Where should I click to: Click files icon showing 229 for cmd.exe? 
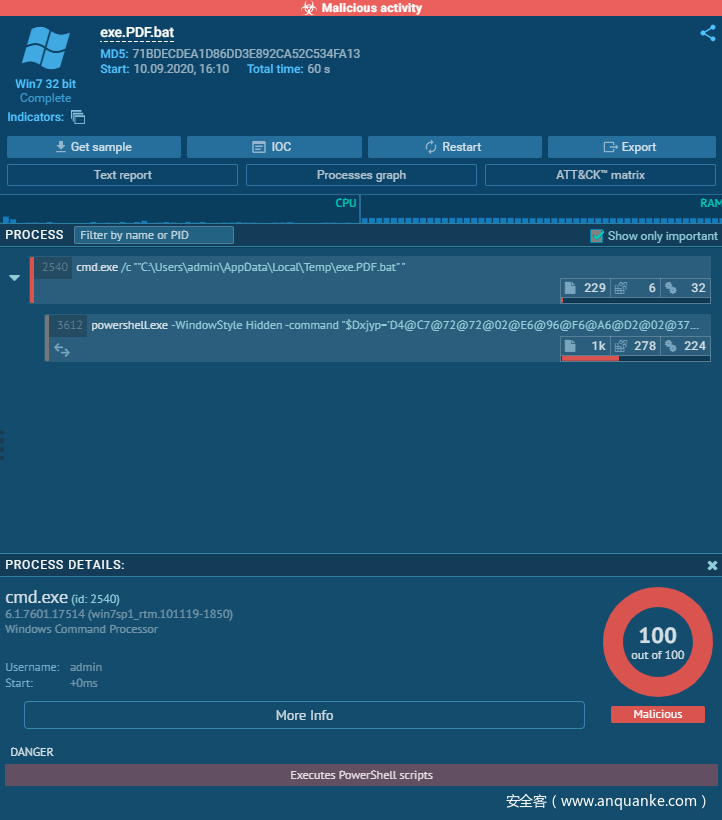(x=570, y=288)
